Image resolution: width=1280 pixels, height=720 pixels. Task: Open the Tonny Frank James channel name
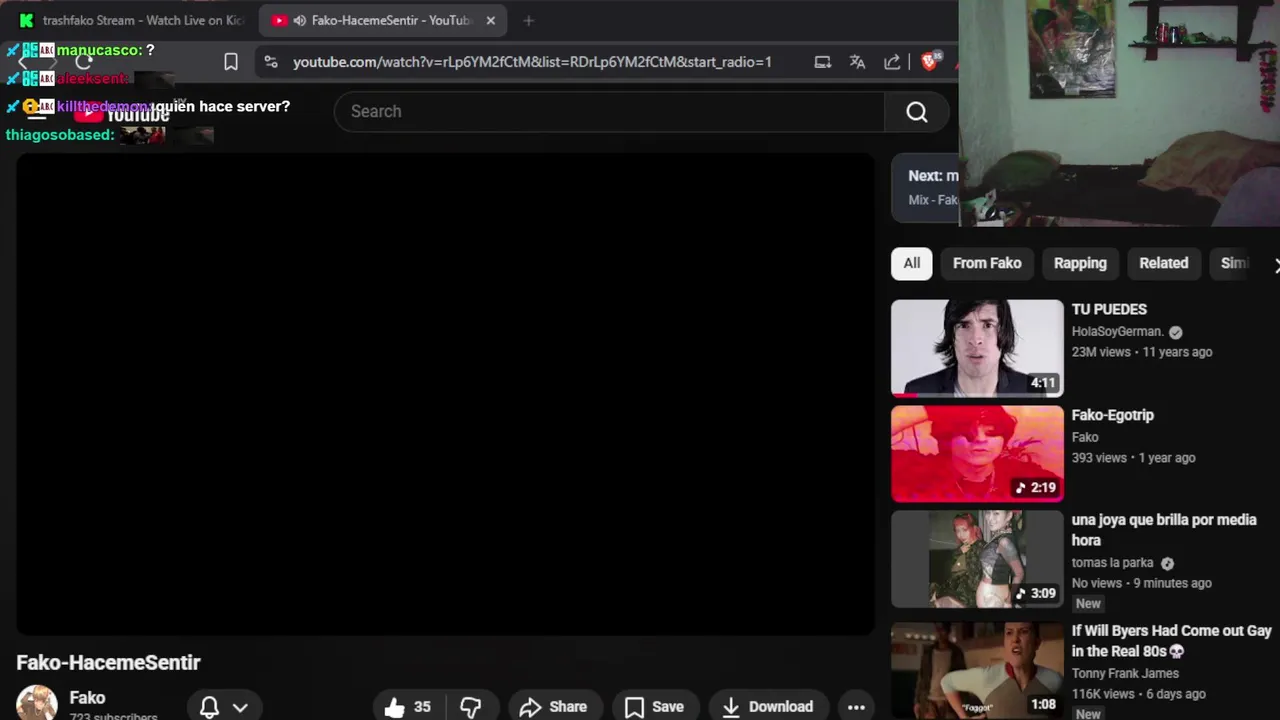(x=1125, y=673)
